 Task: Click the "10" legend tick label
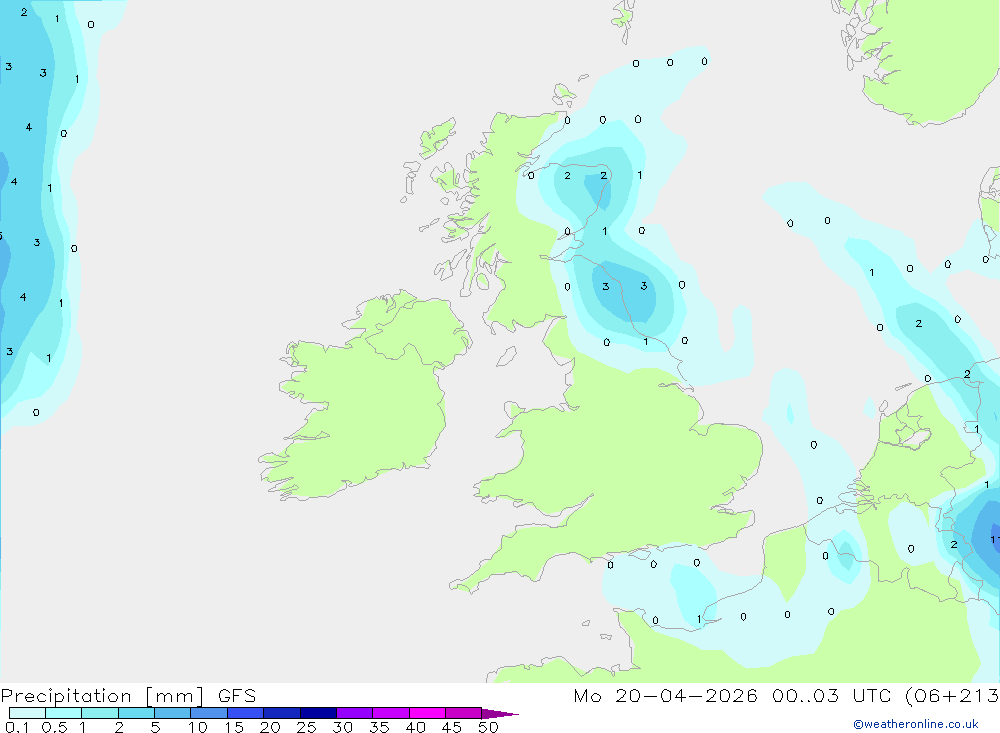[x=197, y=727]
